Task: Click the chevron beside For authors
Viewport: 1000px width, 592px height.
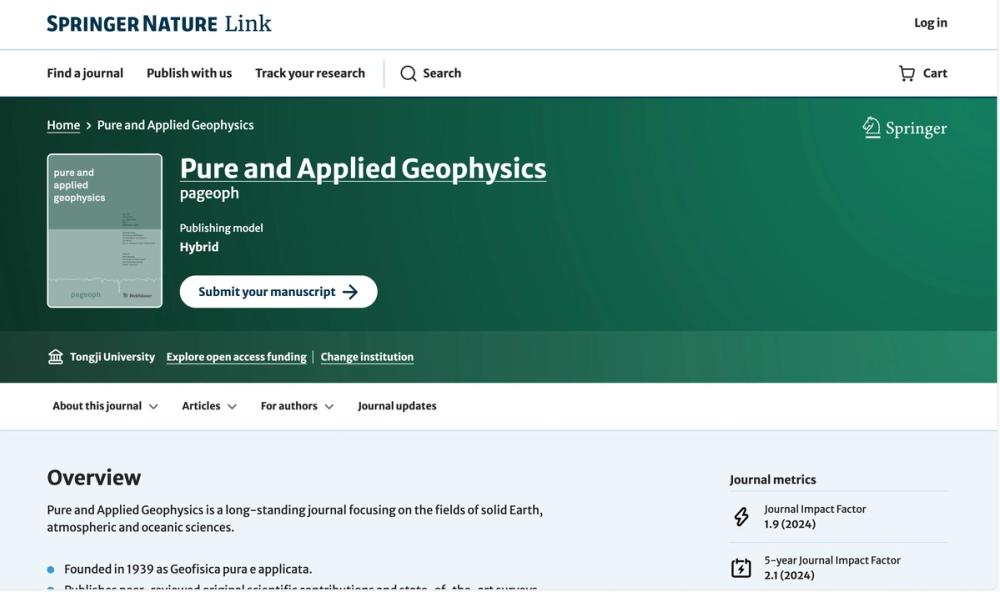Action: point(329,406)
